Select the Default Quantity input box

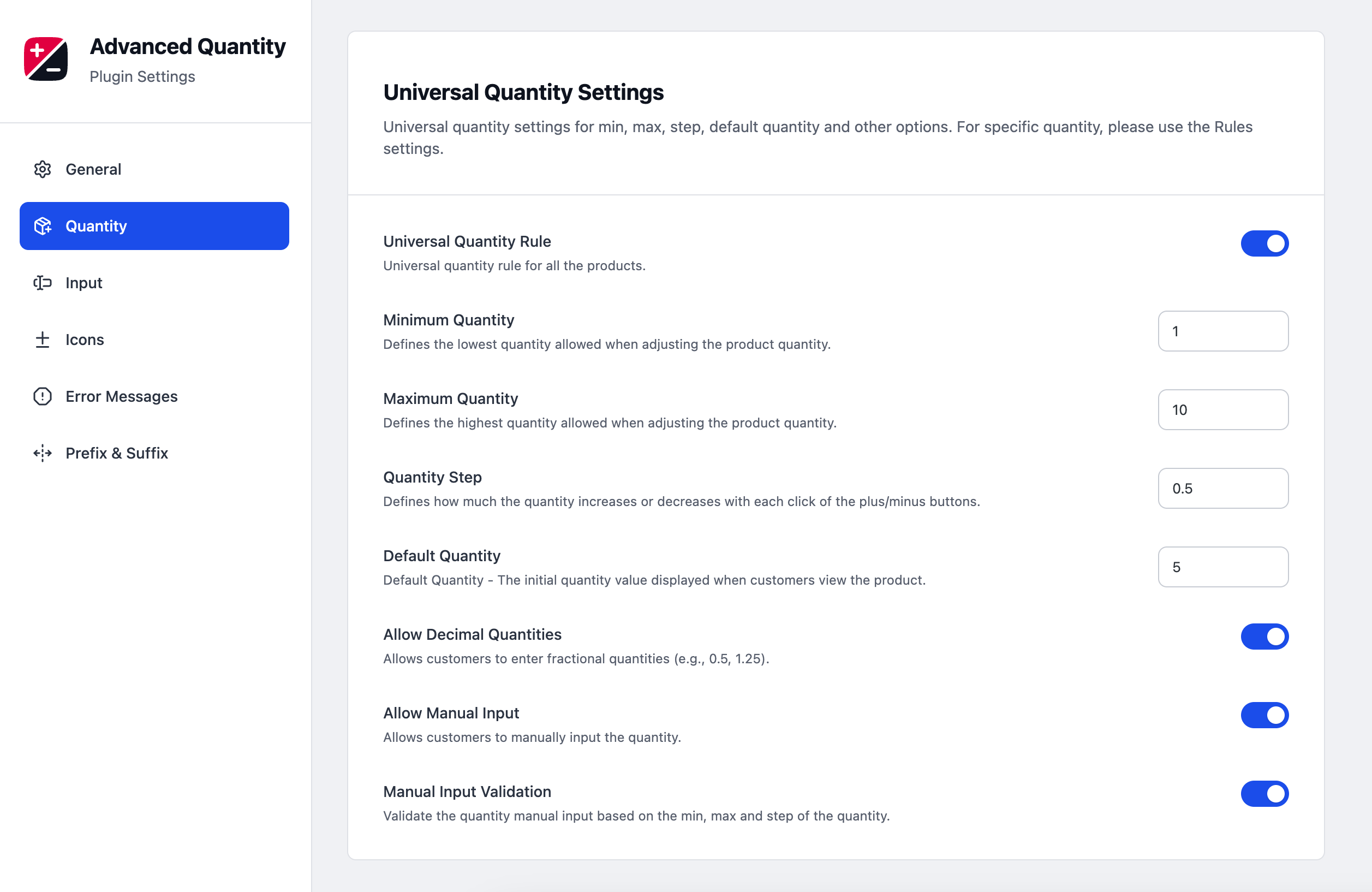tap(1222, 567)
